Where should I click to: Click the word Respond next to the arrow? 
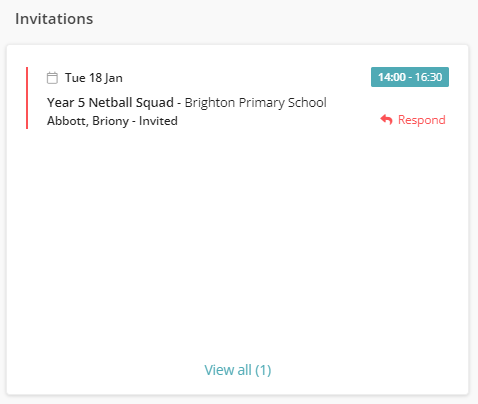(422, 120)
